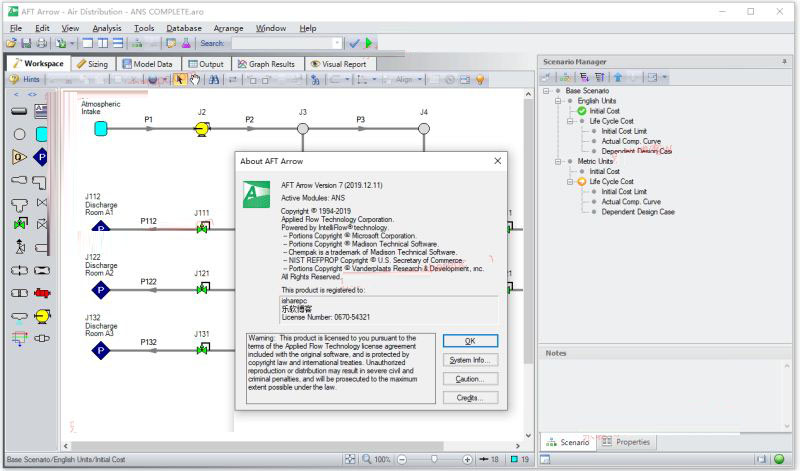Click the yellow compressor J2 on workspace

coord(202,129)
